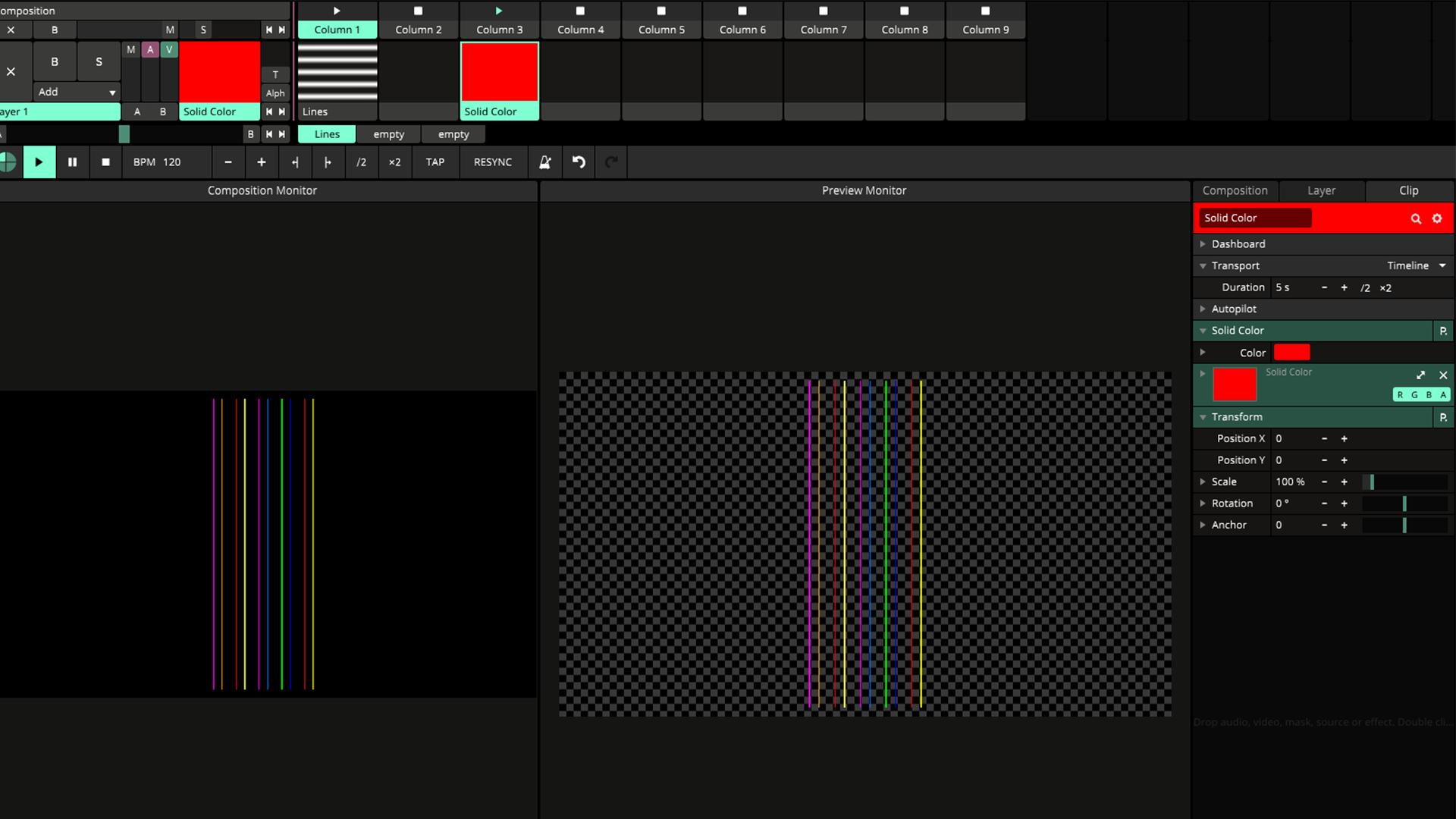Click the search icon in Clip panel
This screenshot has width=1456, height=819.
1416,218
